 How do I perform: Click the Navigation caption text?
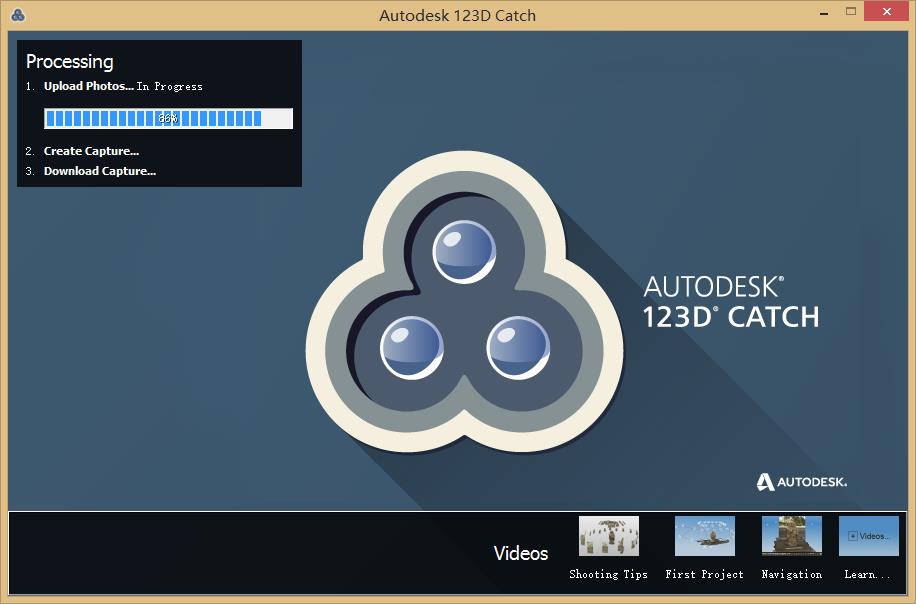(792, 574)
